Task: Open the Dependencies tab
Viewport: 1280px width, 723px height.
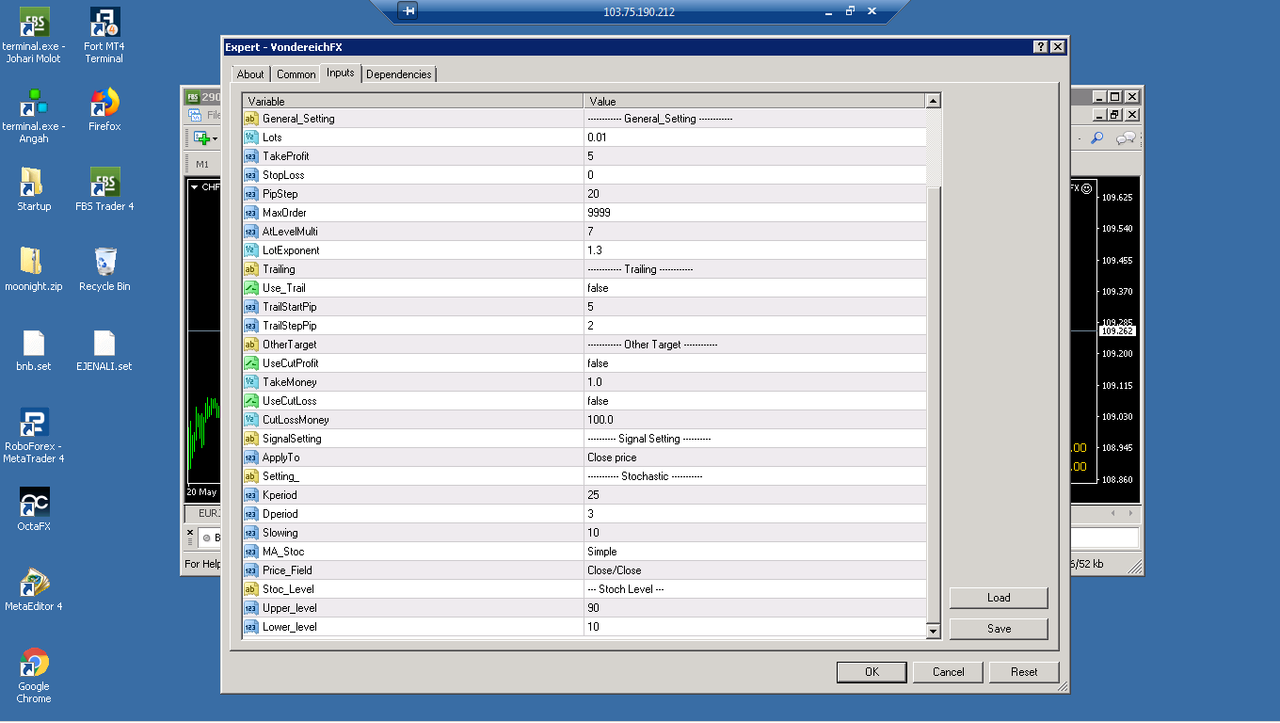Action: coord(398,74)
